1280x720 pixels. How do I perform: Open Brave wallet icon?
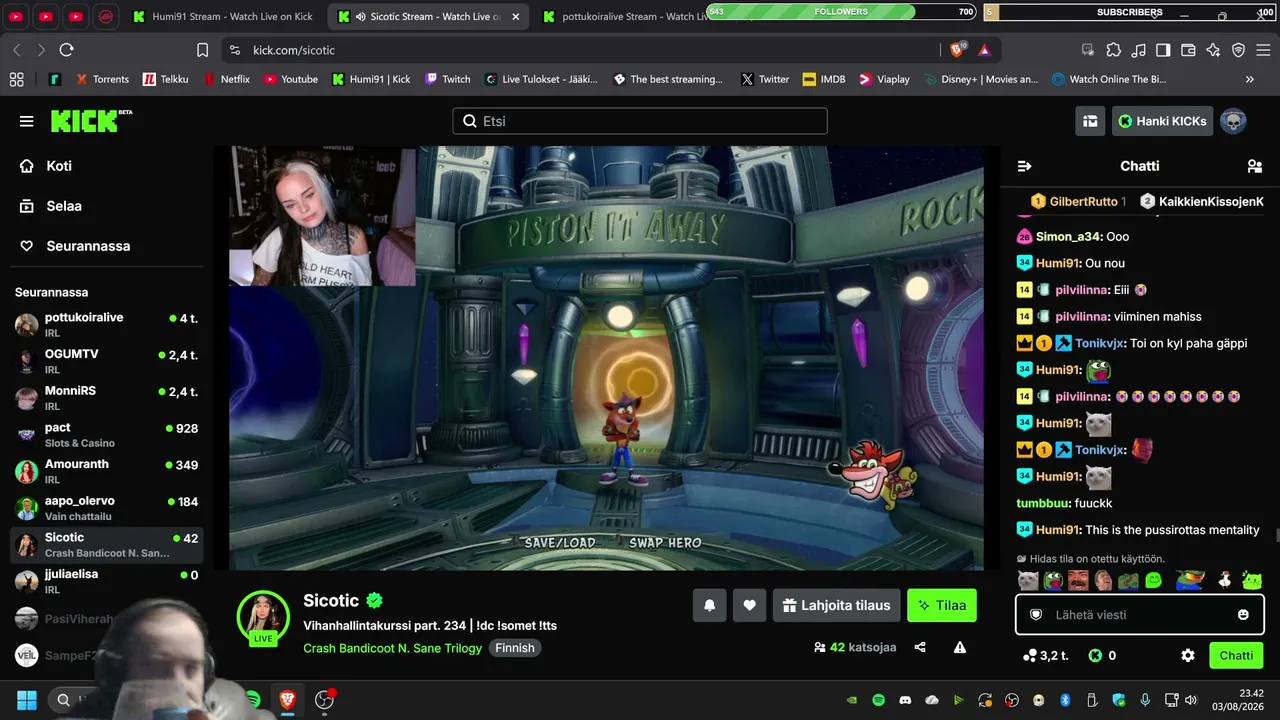[x=1188, y=50]
